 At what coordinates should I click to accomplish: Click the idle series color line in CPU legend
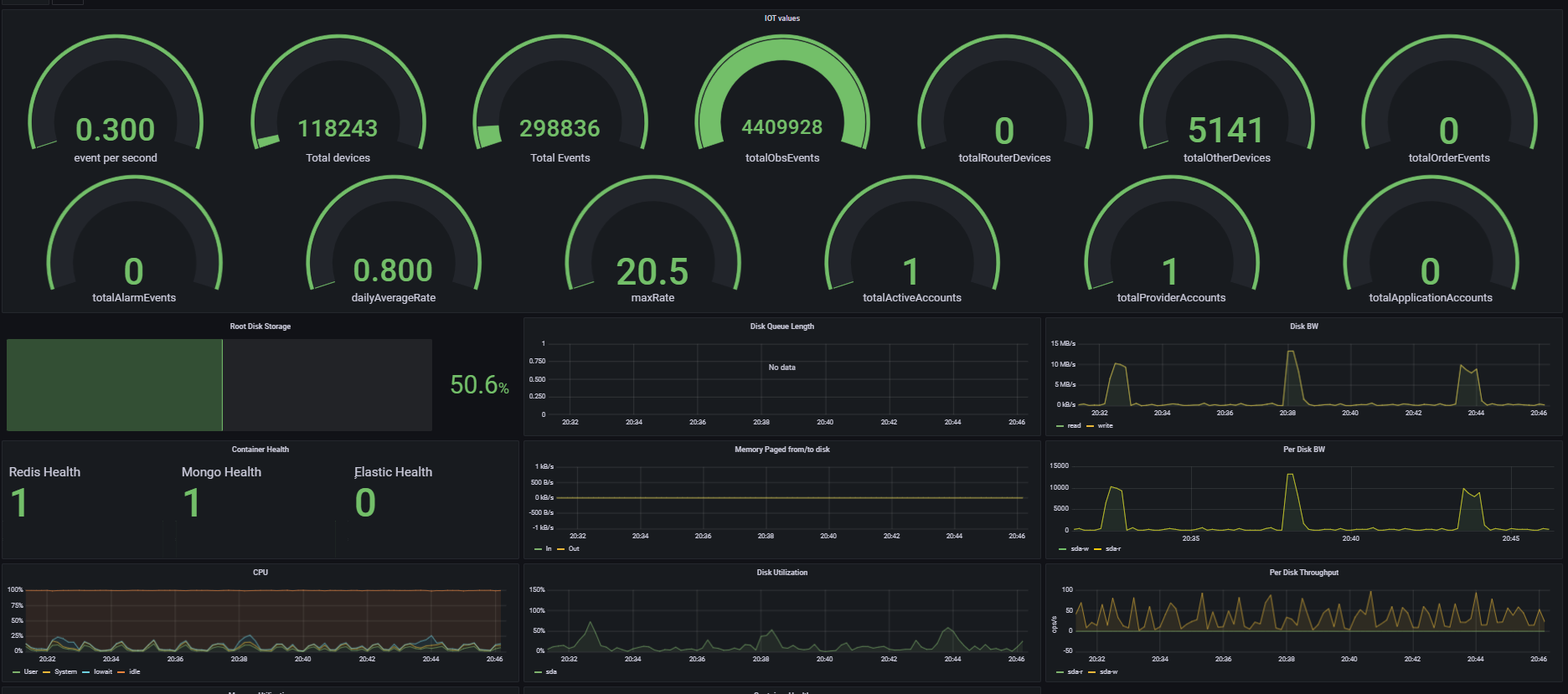tap(121, 672)
